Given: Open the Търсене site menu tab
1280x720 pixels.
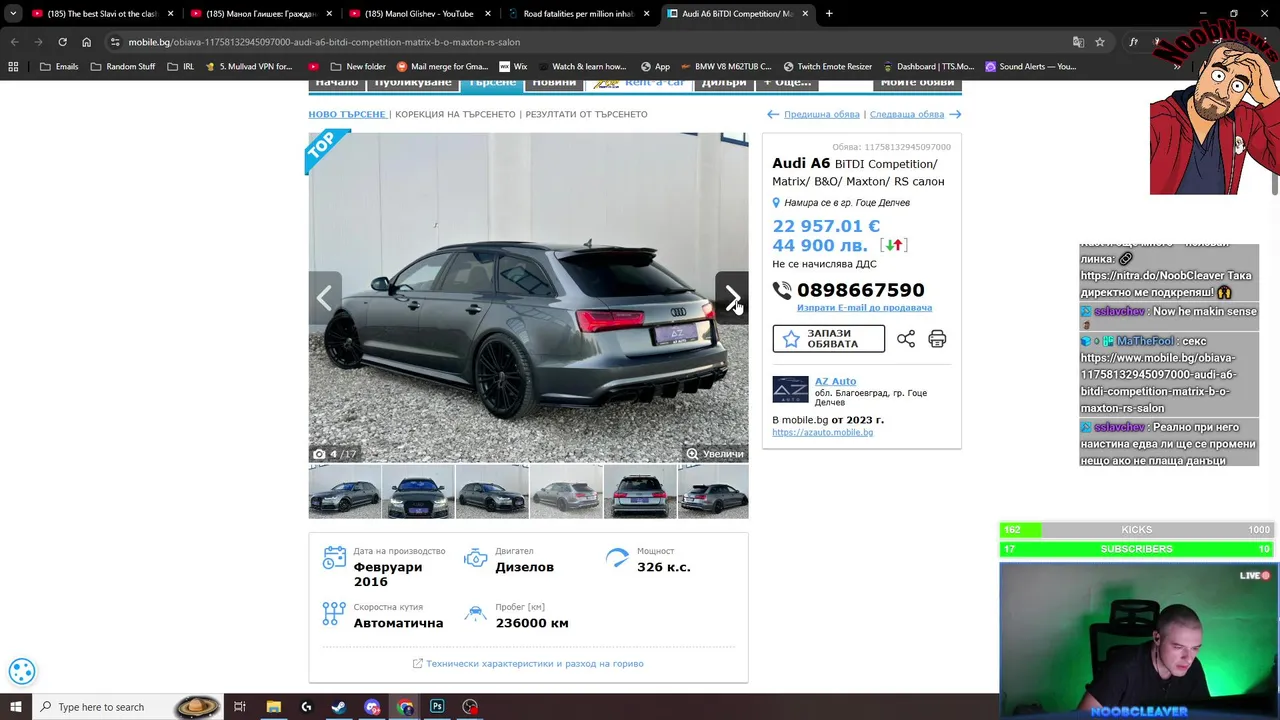Looking at the screenshot, I should tap(493, 84).
